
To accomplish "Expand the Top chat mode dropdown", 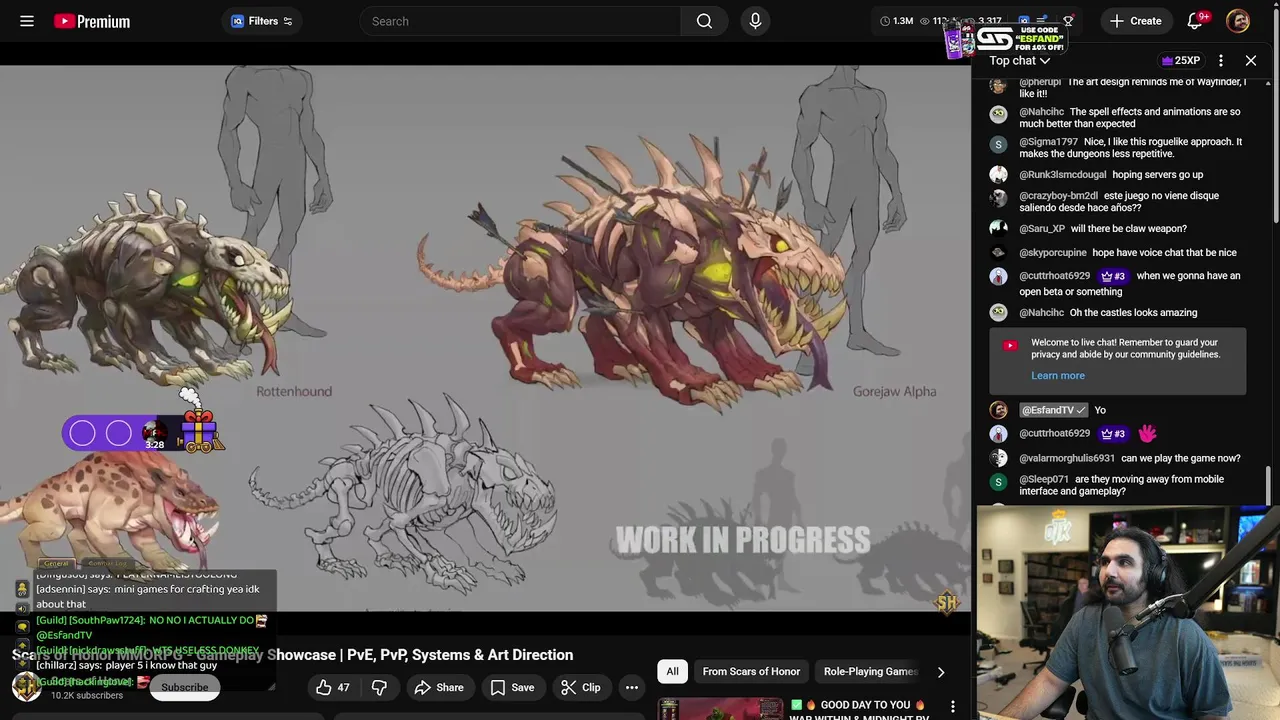I will [x=1020, y=61].
